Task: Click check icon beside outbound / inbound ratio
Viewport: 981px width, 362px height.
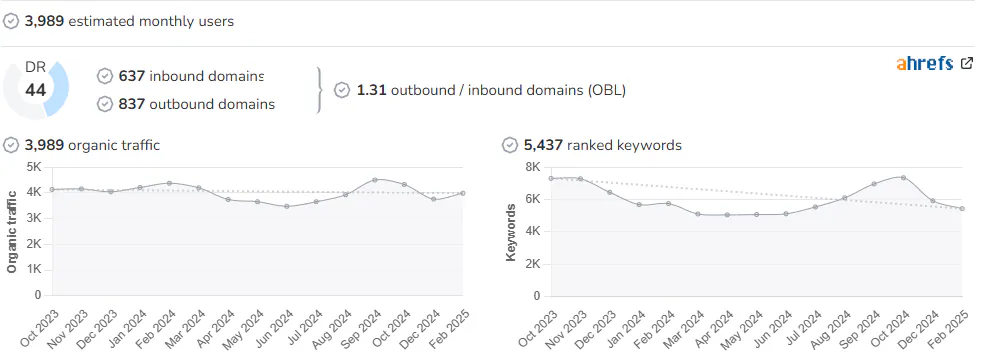Action: [x=342, y=90]
